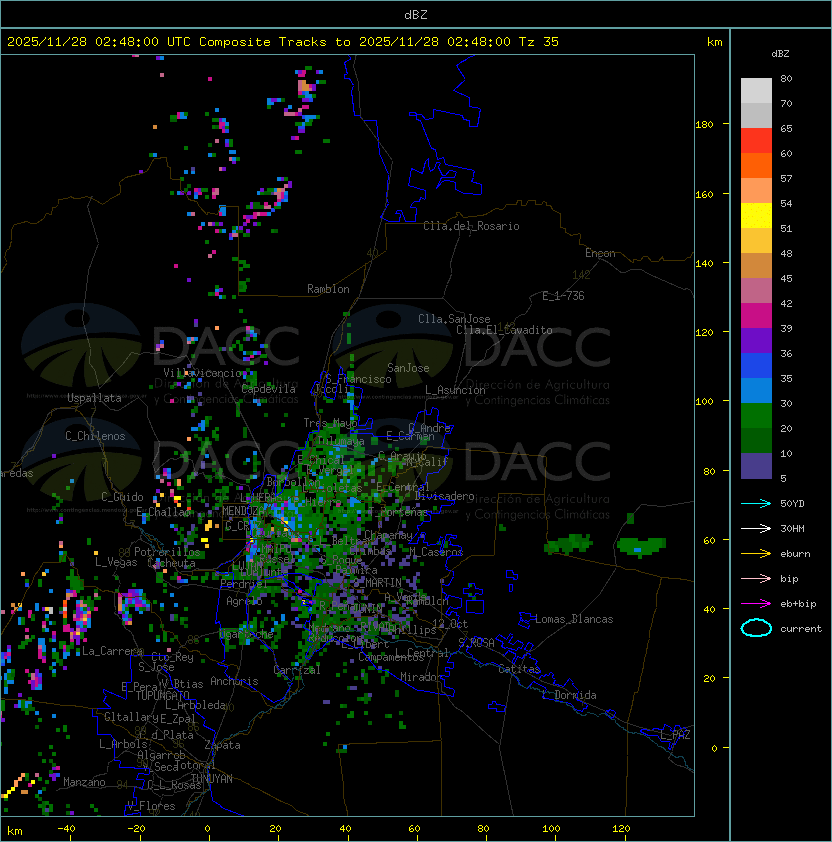Select the L_Asuncion location label

(455, 390)
